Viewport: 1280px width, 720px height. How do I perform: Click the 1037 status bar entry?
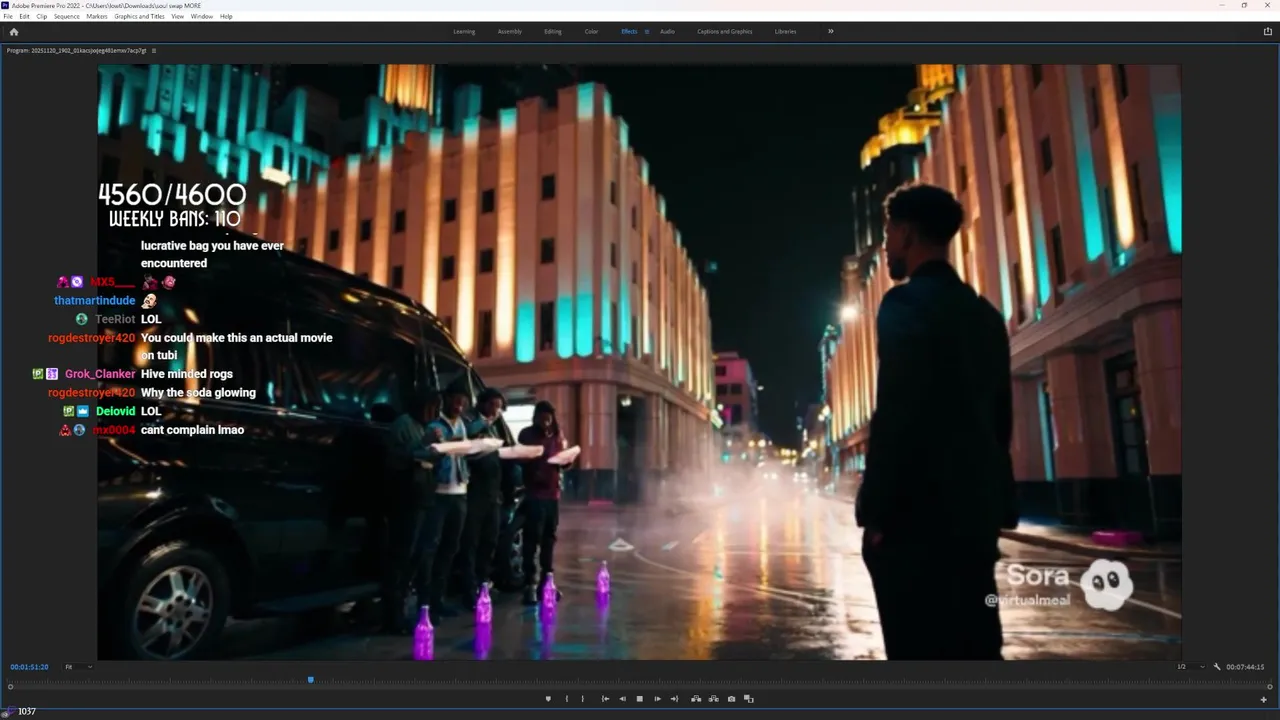[27, 711]
